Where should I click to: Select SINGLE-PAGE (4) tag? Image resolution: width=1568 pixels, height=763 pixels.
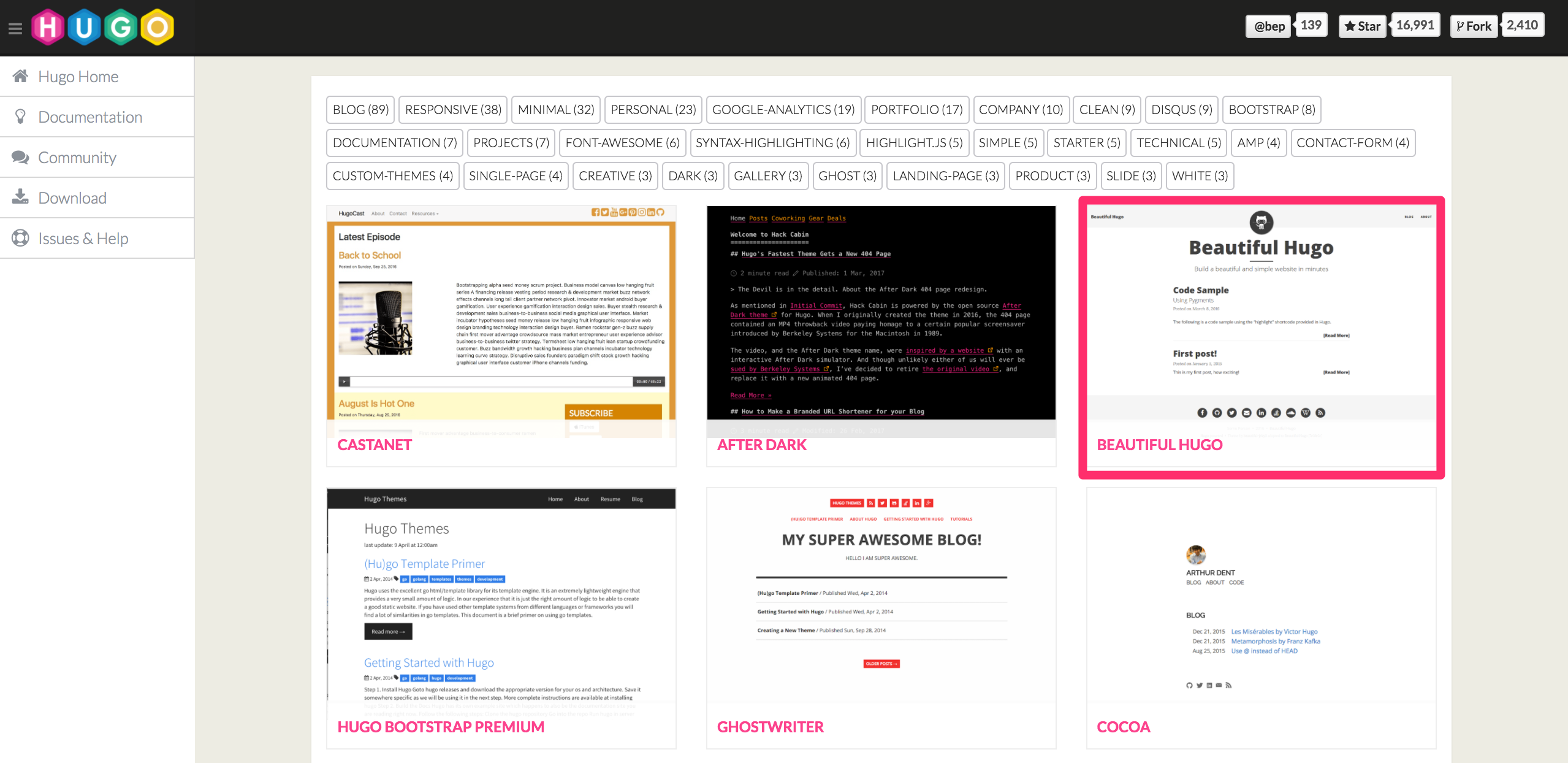coord(516,176)
